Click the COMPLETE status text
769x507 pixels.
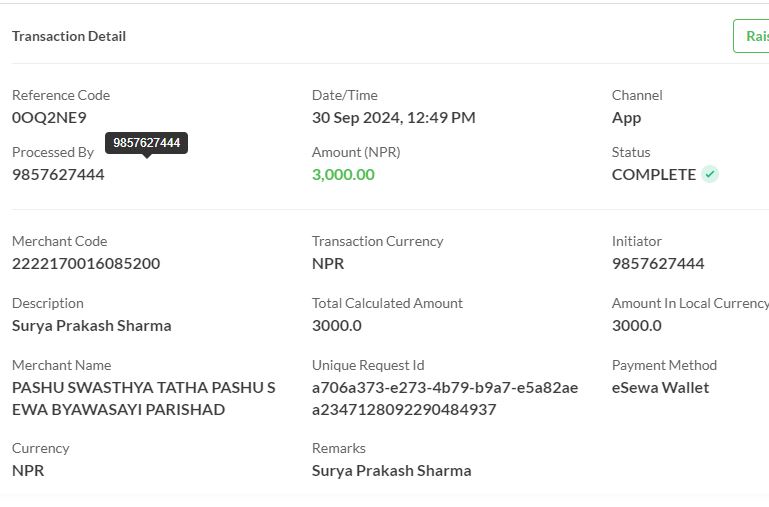click(x=654, y=175)
